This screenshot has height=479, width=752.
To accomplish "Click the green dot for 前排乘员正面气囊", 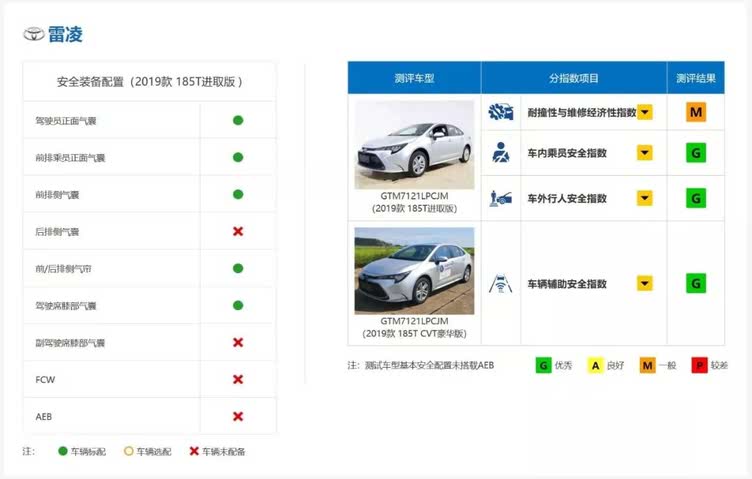I will (238, 157).
